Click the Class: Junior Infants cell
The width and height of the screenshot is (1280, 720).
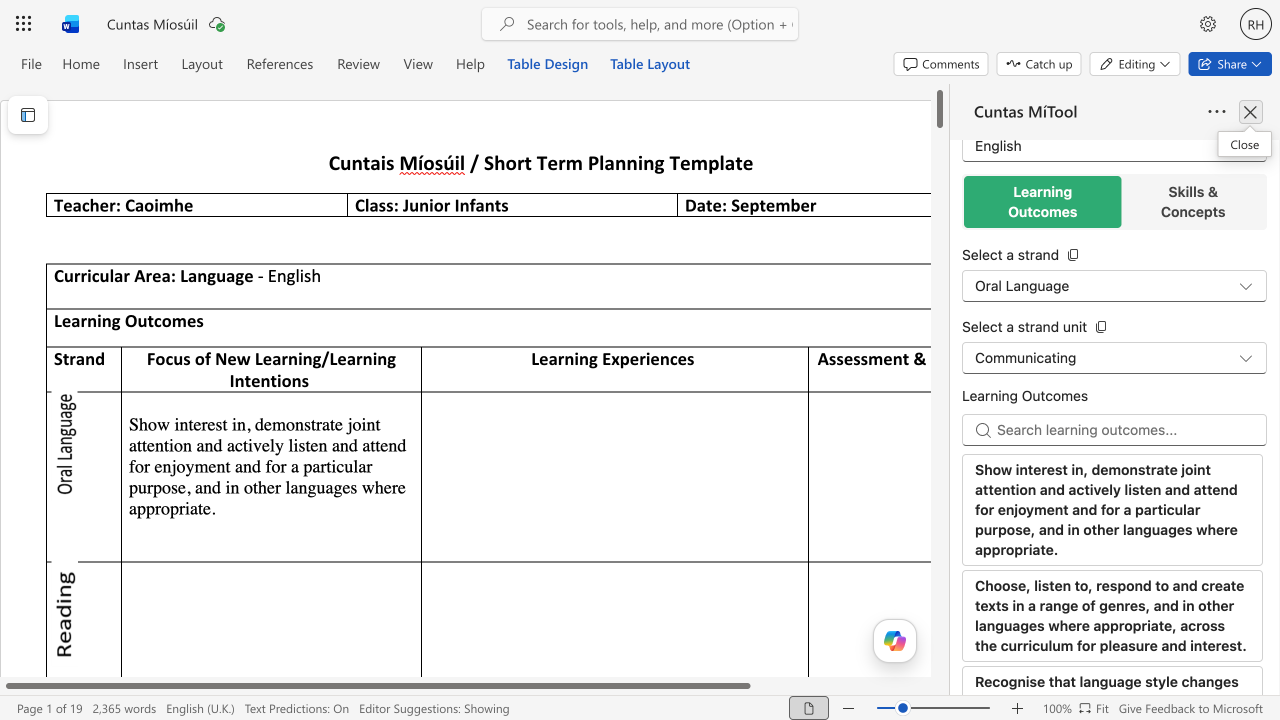(x=512, y=205)
